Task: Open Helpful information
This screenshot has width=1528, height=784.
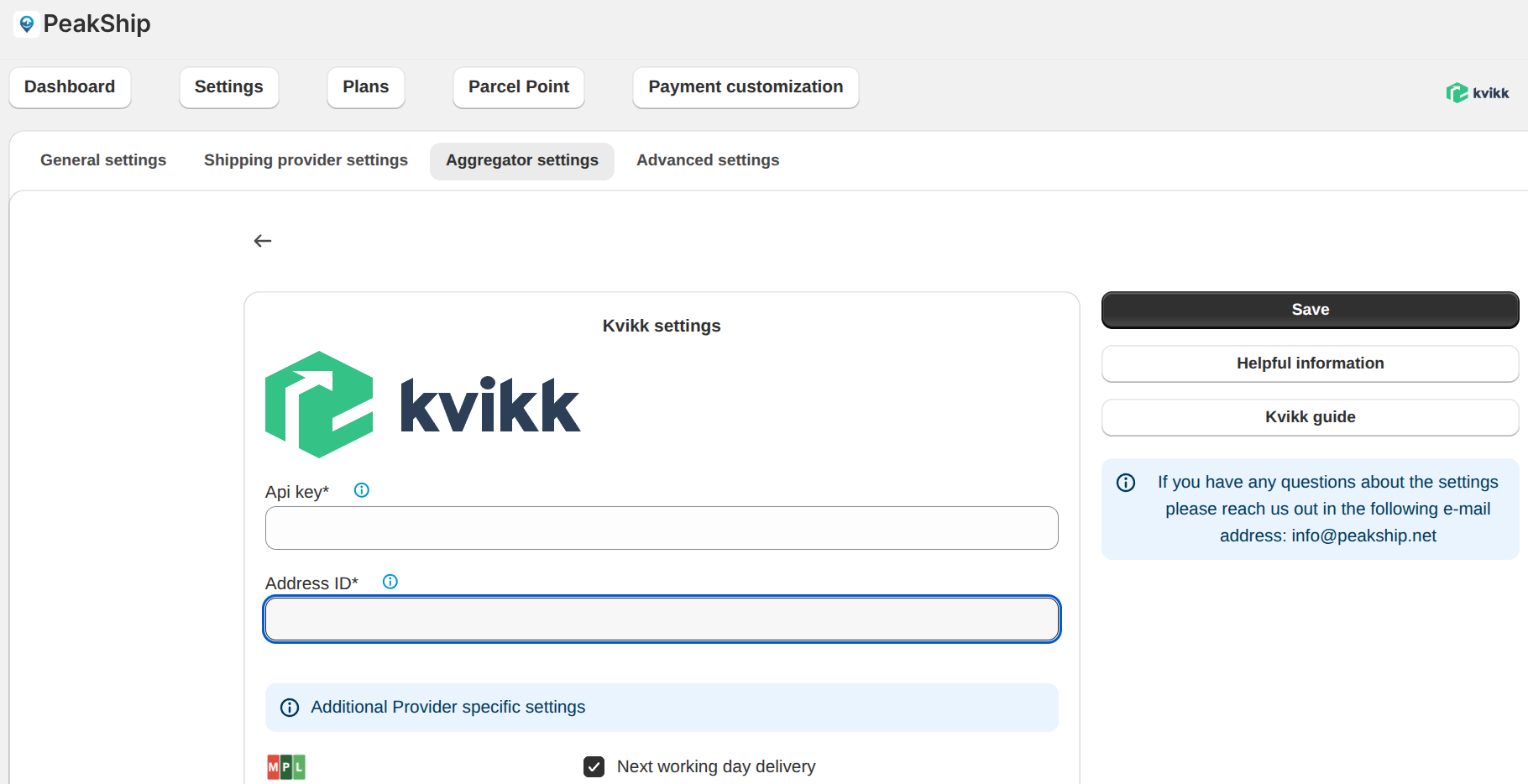Action: 1309,363
